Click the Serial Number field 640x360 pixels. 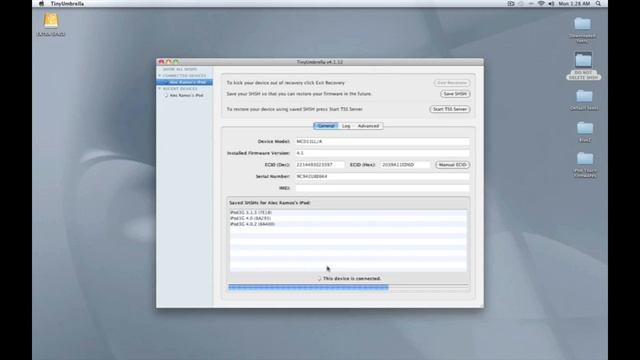click(x=382, y=177)
